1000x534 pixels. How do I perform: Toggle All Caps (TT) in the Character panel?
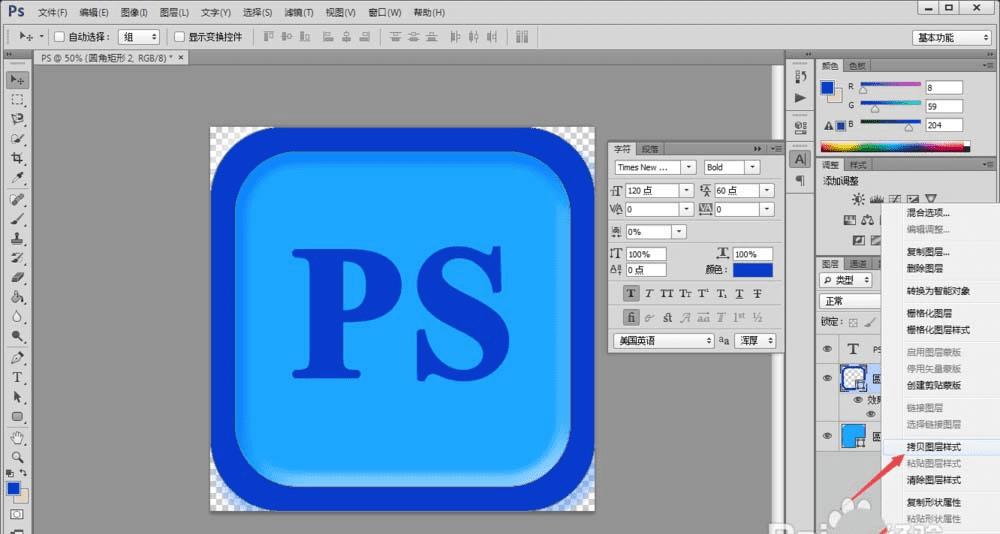tap(666, 293)
